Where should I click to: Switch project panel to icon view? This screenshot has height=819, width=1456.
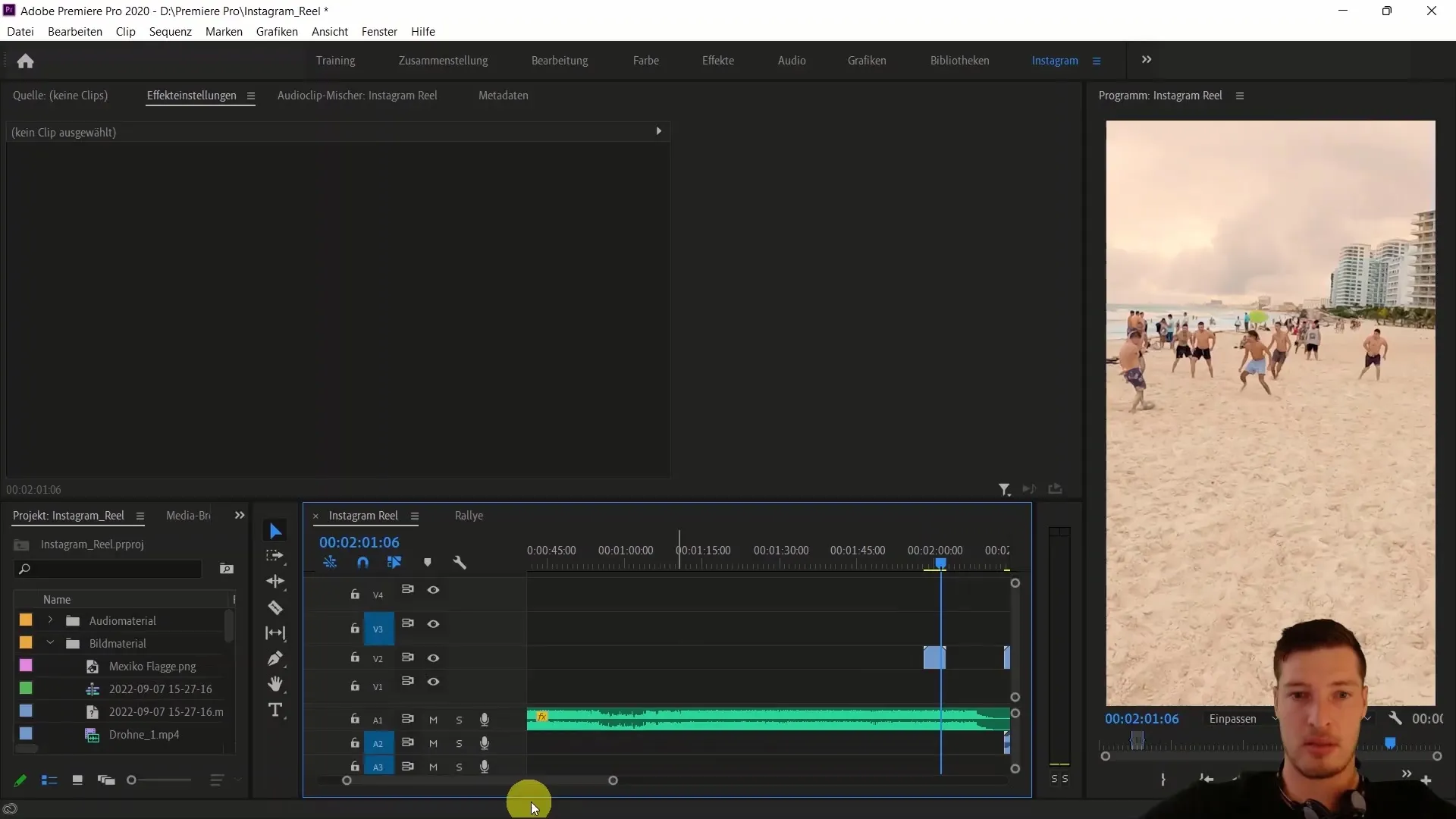[x=77, y=780]
